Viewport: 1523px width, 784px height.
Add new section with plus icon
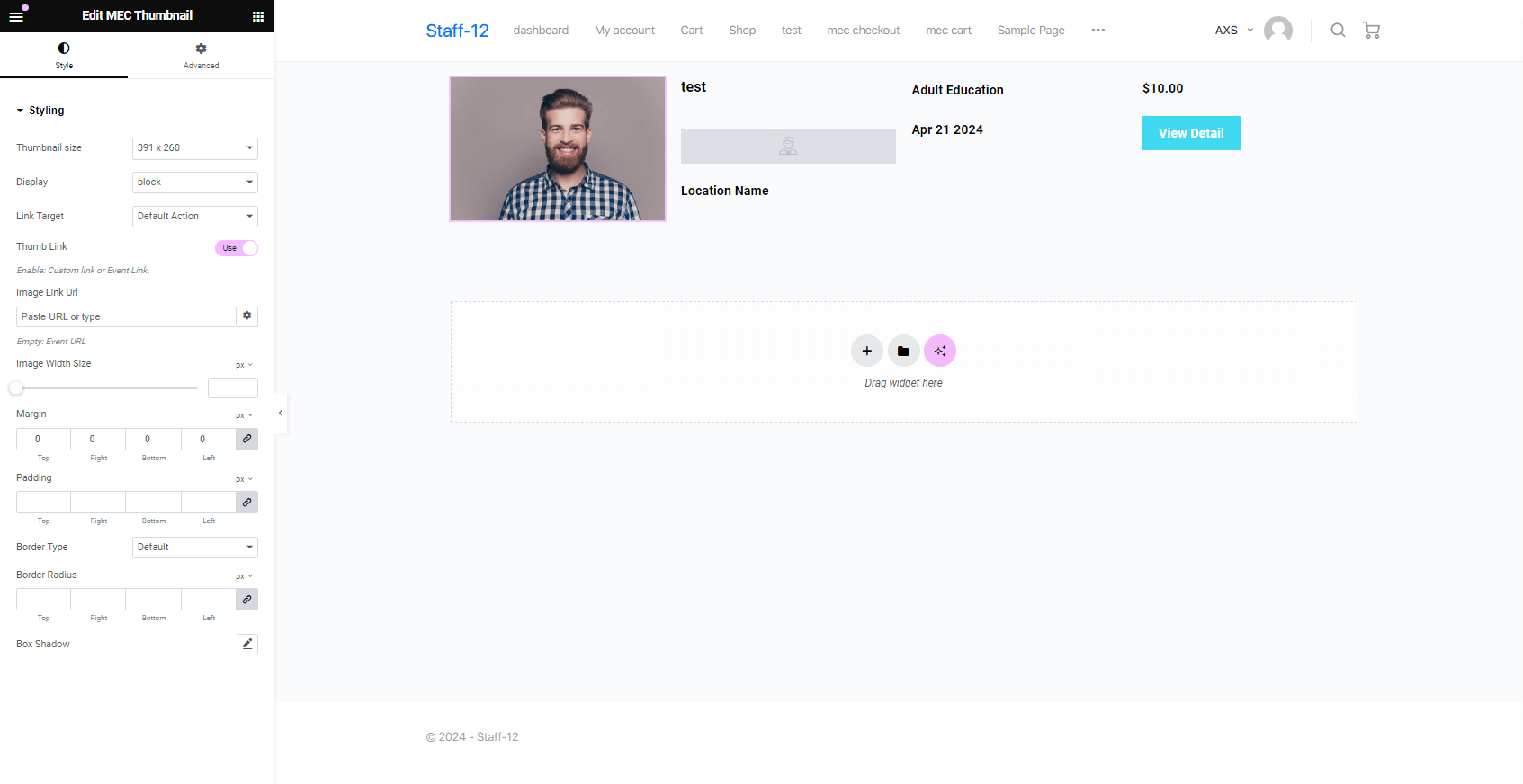click(867, 351)
